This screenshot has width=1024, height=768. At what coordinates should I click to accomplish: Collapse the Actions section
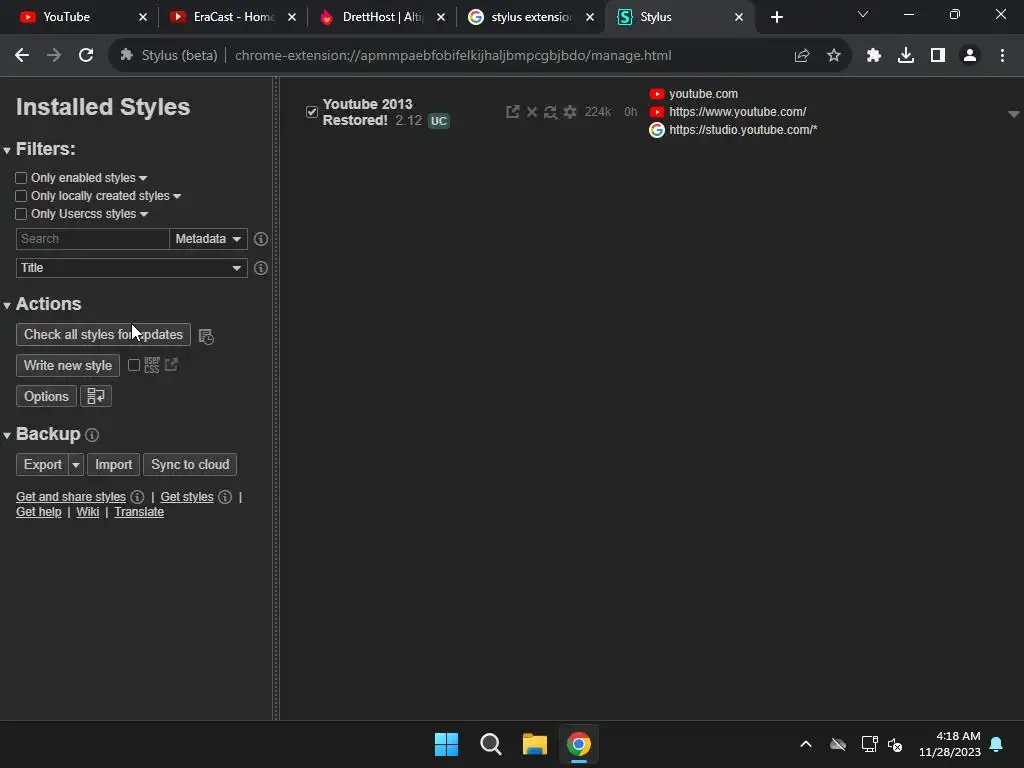click(7, 305)
